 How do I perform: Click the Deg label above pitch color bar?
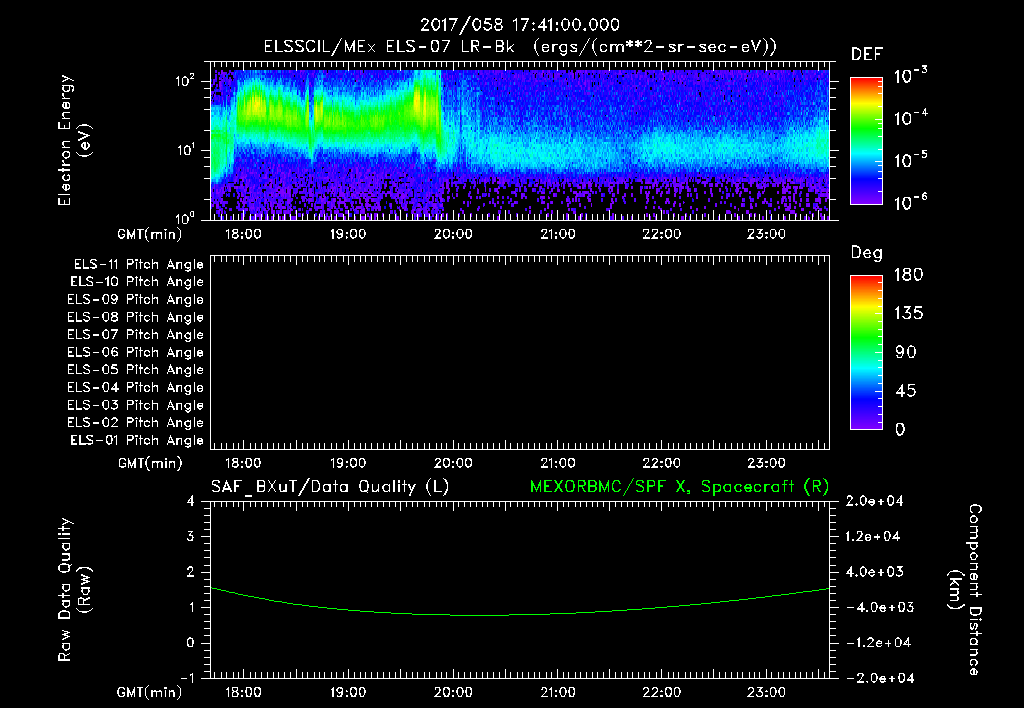[x=867, y=253]
